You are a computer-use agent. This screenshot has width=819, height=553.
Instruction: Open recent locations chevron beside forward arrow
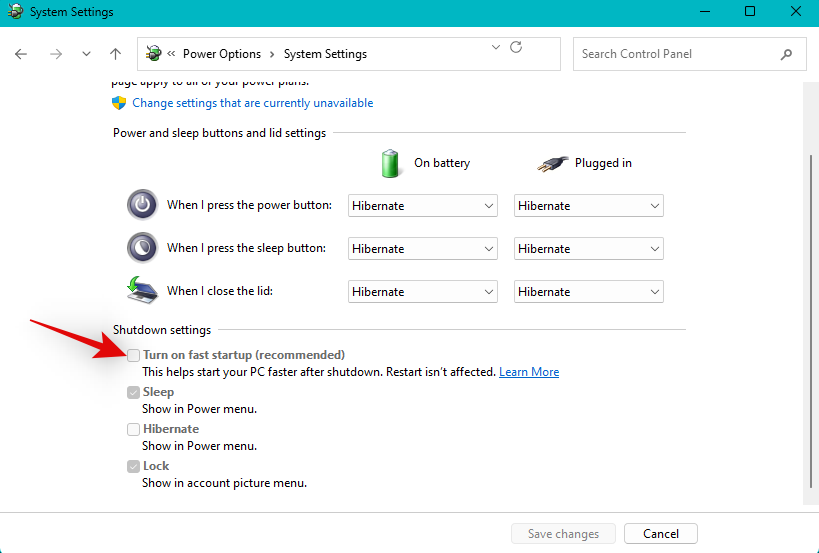point(86,54)
